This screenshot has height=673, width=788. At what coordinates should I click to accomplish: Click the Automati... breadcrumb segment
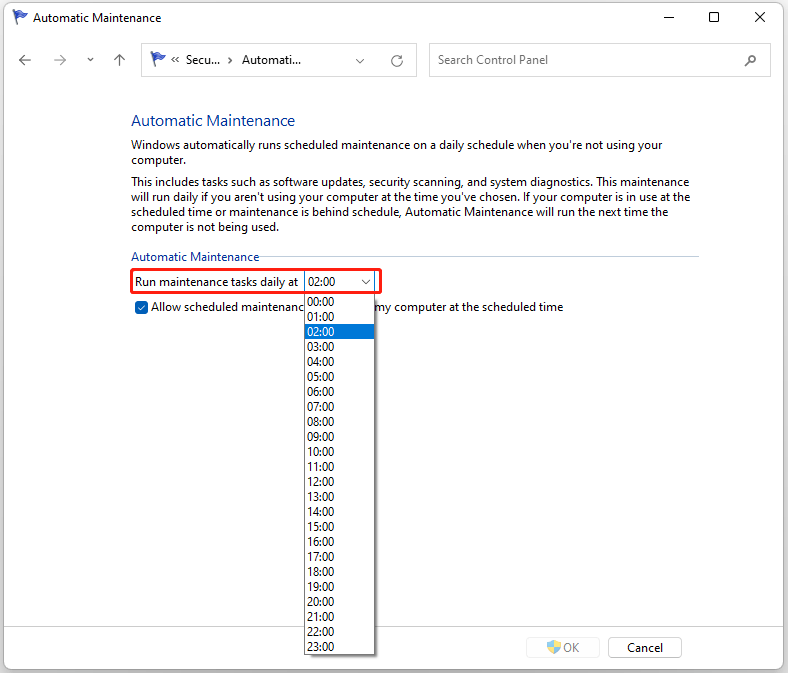(271, 60)
